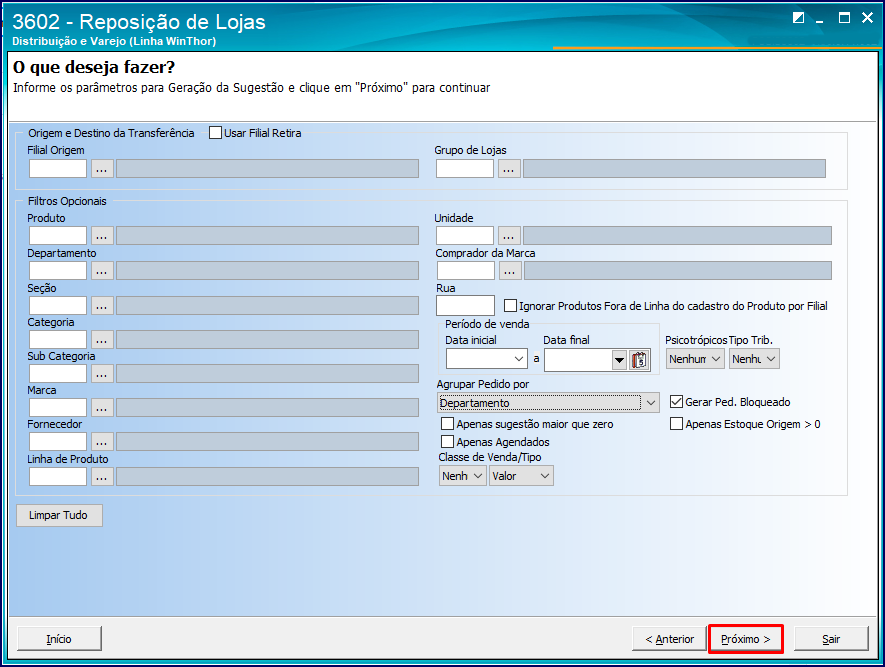Screen dimensions: 885x667
Task: Open the Unidade lookup (...) button
Action: click(509, 236)
